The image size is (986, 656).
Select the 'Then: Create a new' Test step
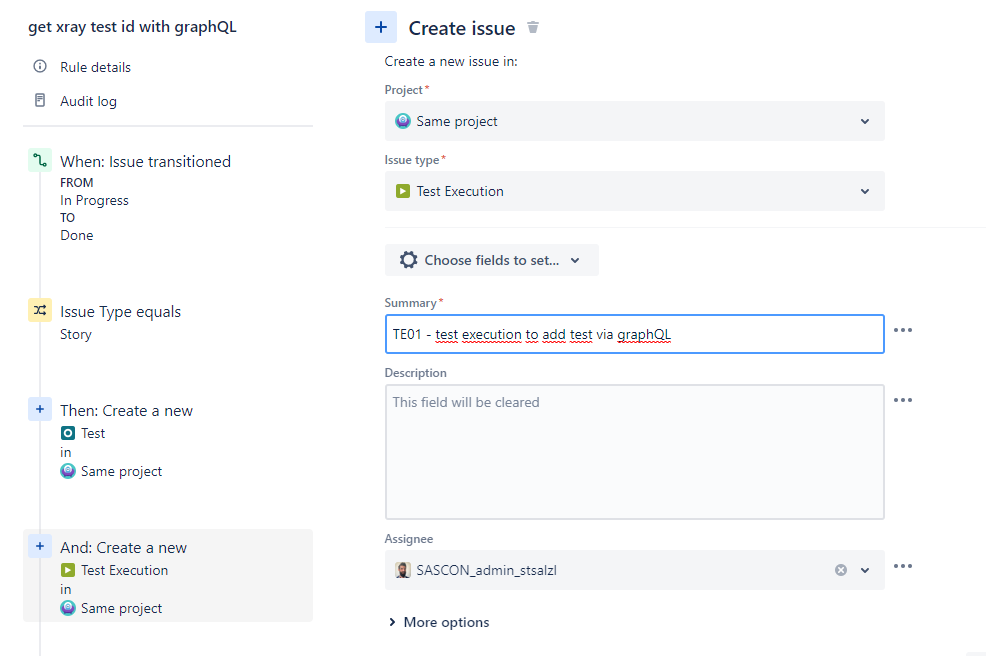coord(126,411)
